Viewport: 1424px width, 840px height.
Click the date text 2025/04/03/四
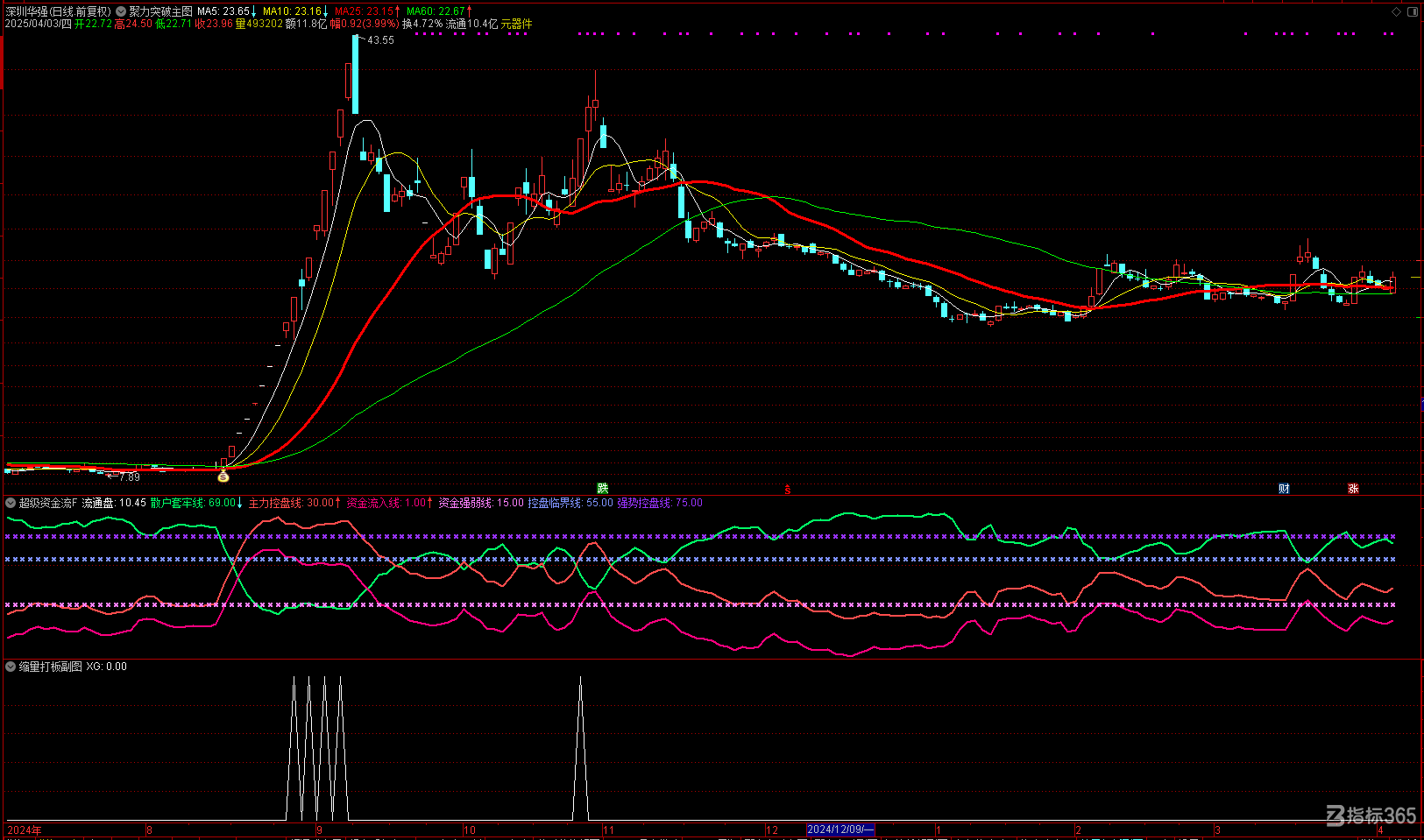coord(39,24)
